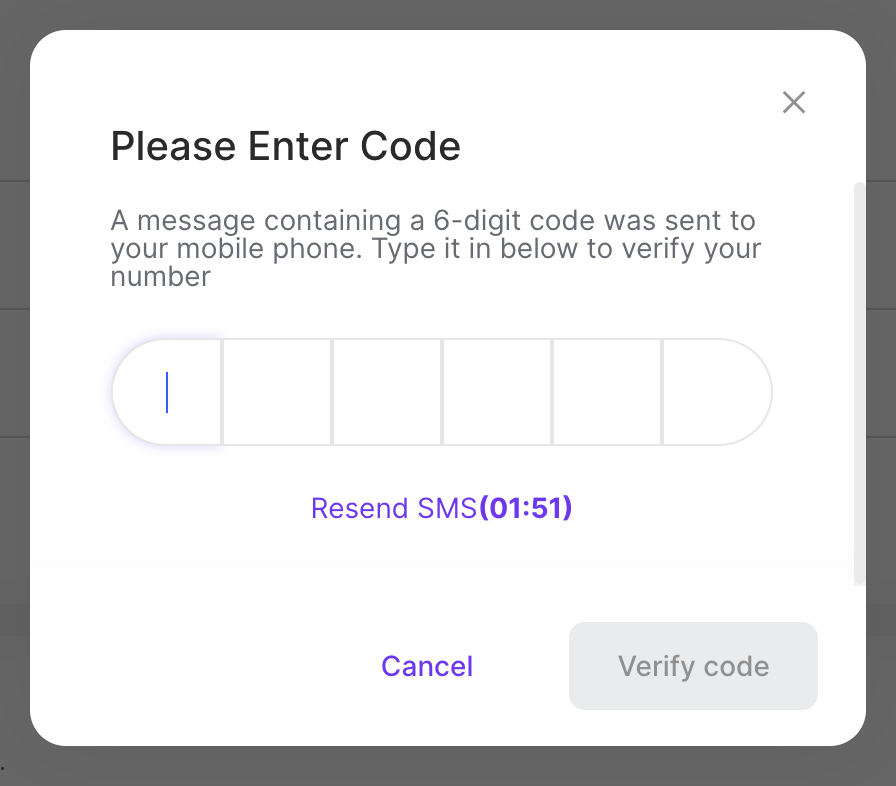Click the Resend SMS link
This screenshot has height=786, width=896.
pyautogui.click(x=394, y=508)
